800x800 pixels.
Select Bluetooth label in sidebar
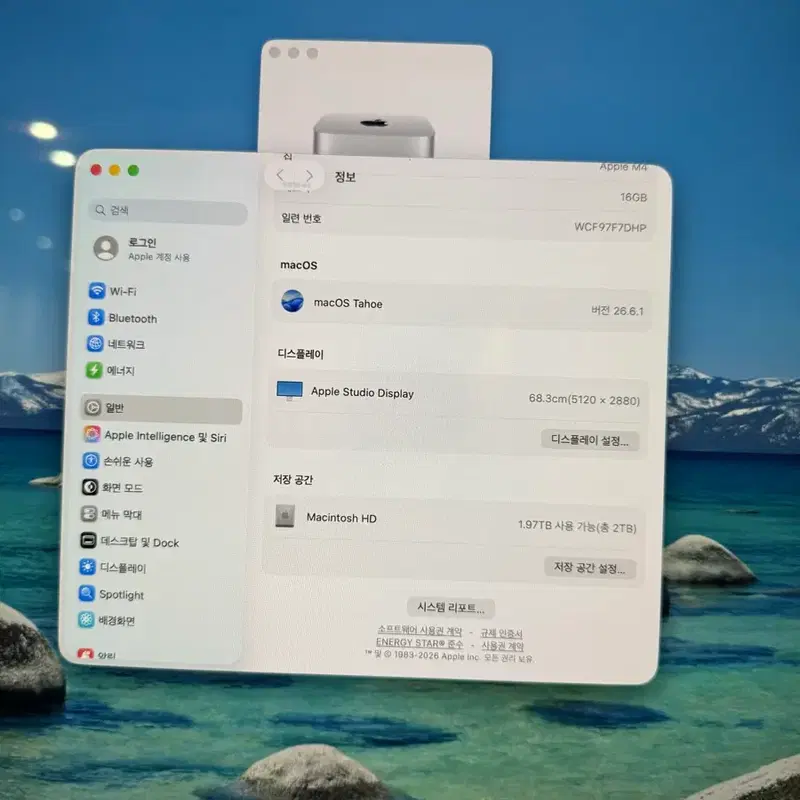click(133, 318)
